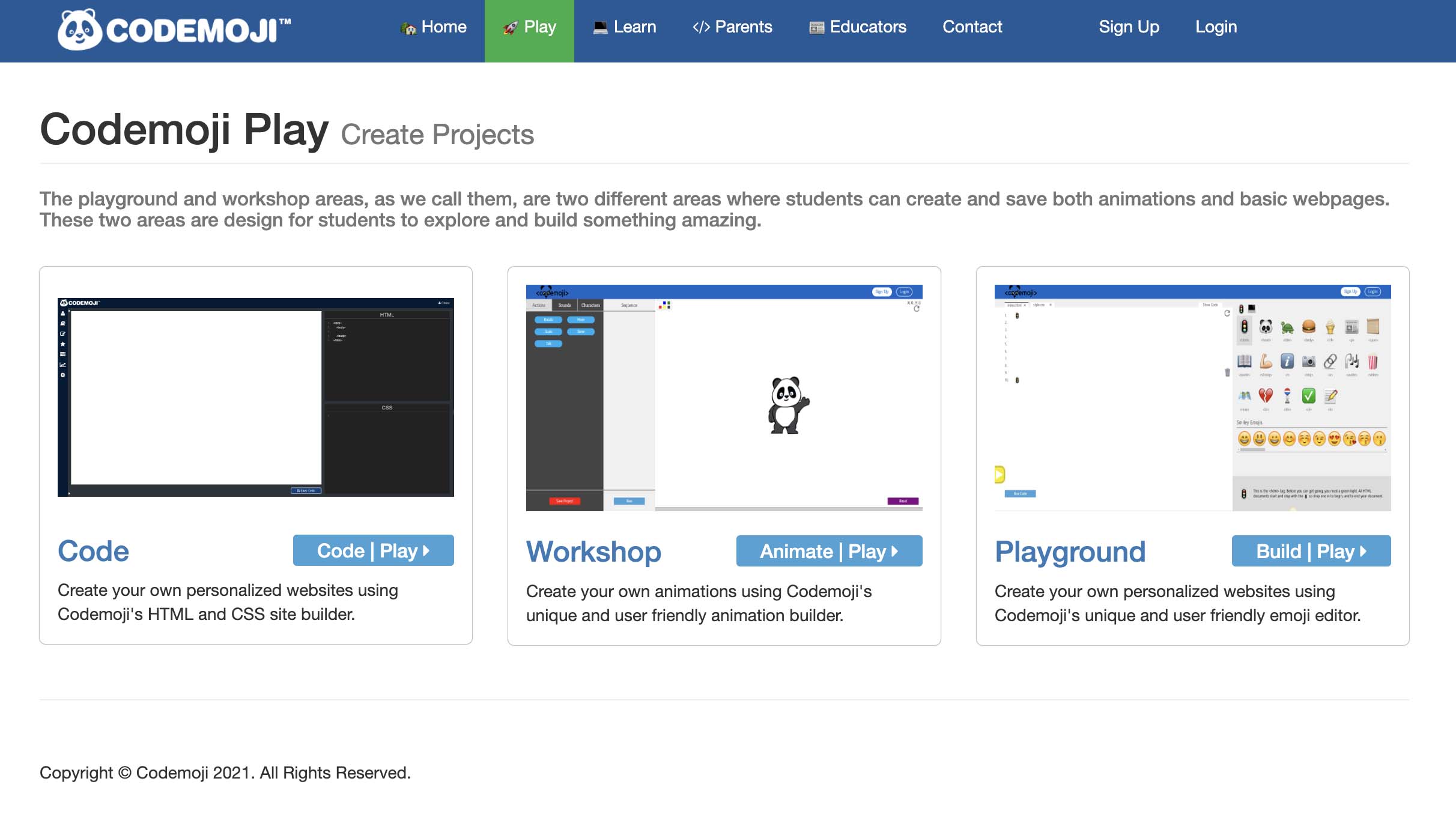Open the Educators navigation link
Screen dimensions: 1456x835
pyautogui.click(x=857, y=27)
